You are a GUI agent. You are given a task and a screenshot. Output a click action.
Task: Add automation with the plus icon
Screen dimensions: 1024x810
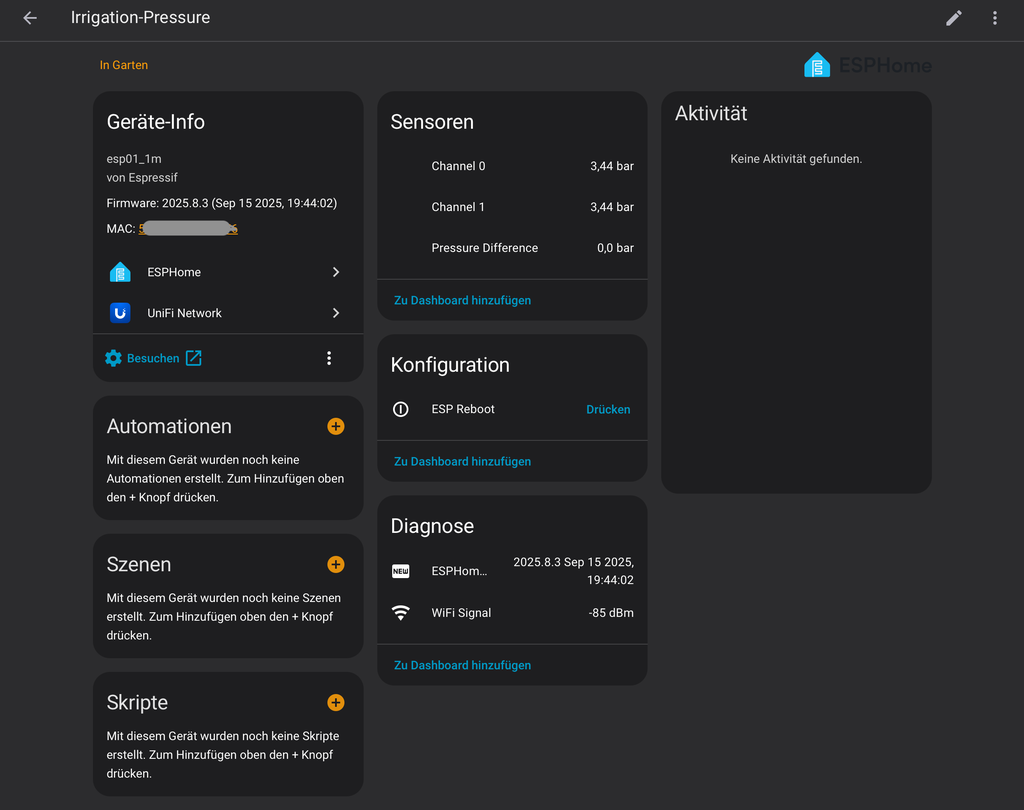click(336, 426)
